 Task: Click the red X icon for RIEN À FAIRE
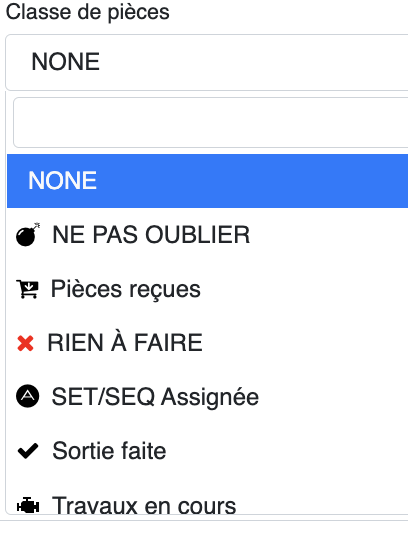[x=25, y=343]
